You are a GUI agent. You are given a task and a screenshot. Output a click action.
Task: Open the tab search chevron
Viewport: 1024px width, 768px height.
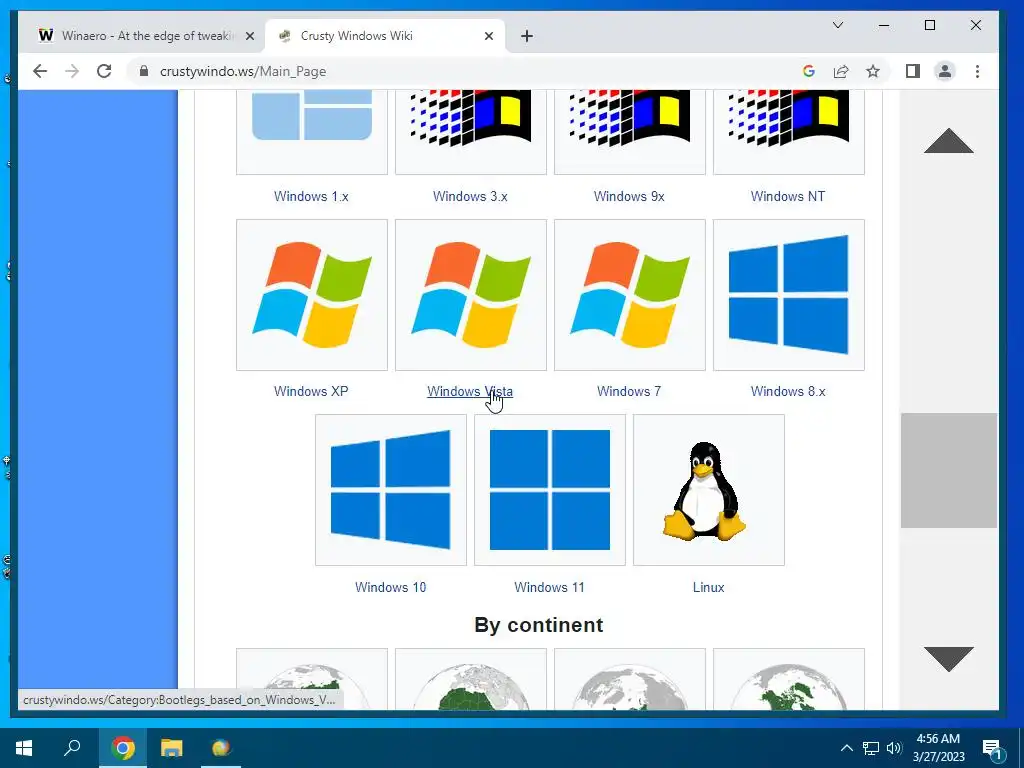pos(838,25)
